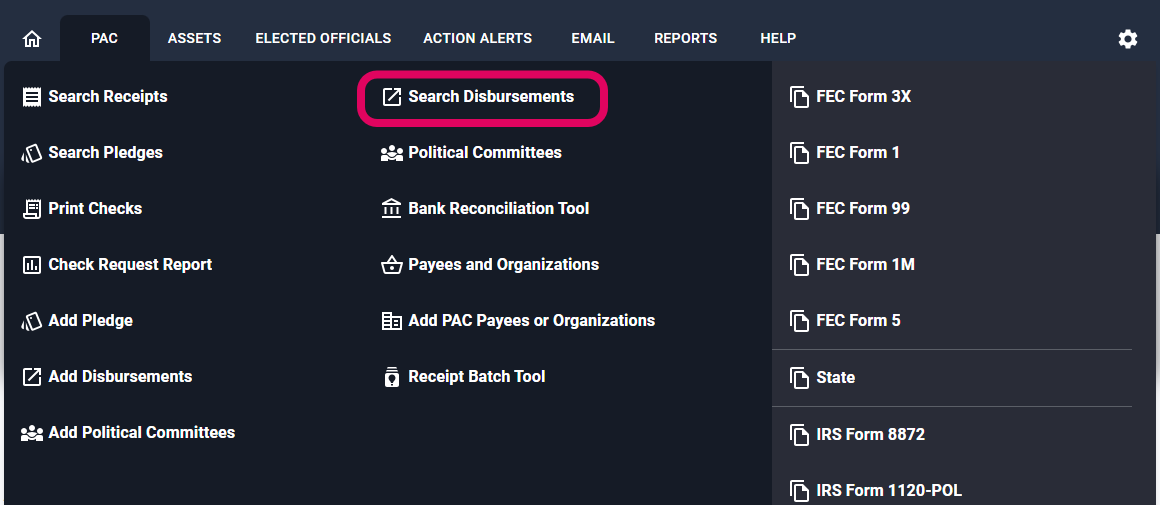Click the home icon in top bar

click(32, 39)
